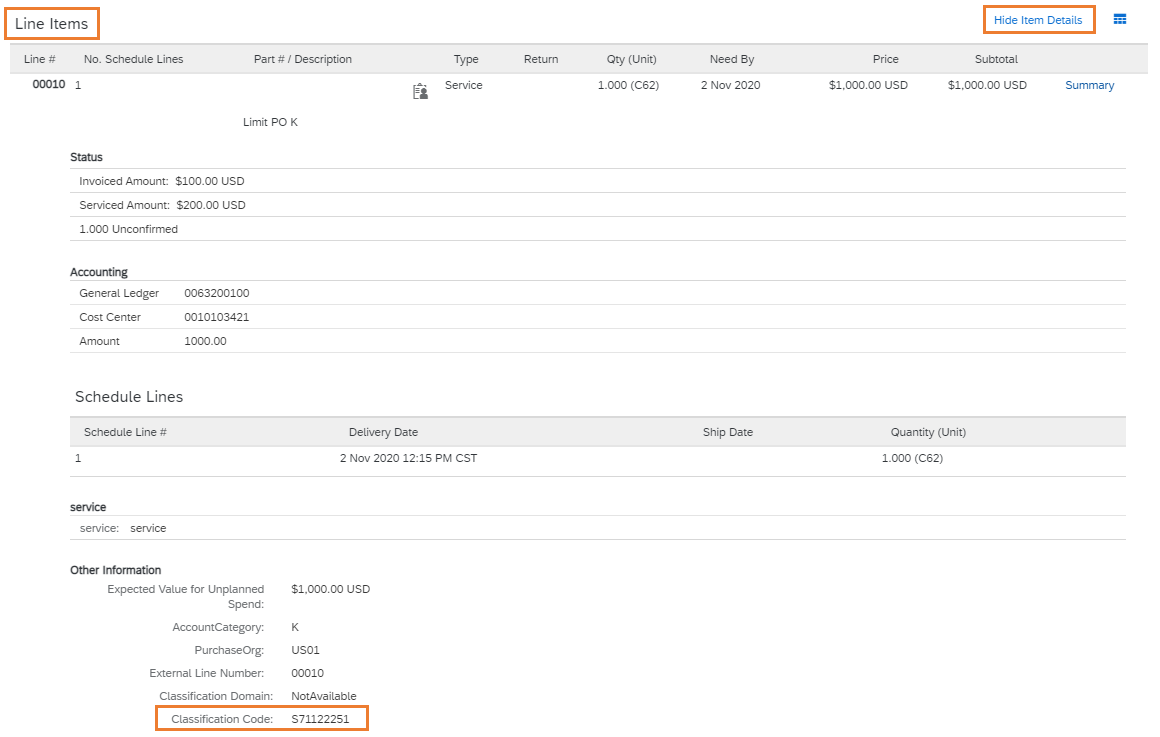
Task: Click the Line # column header
Action: tap(39, 59)
